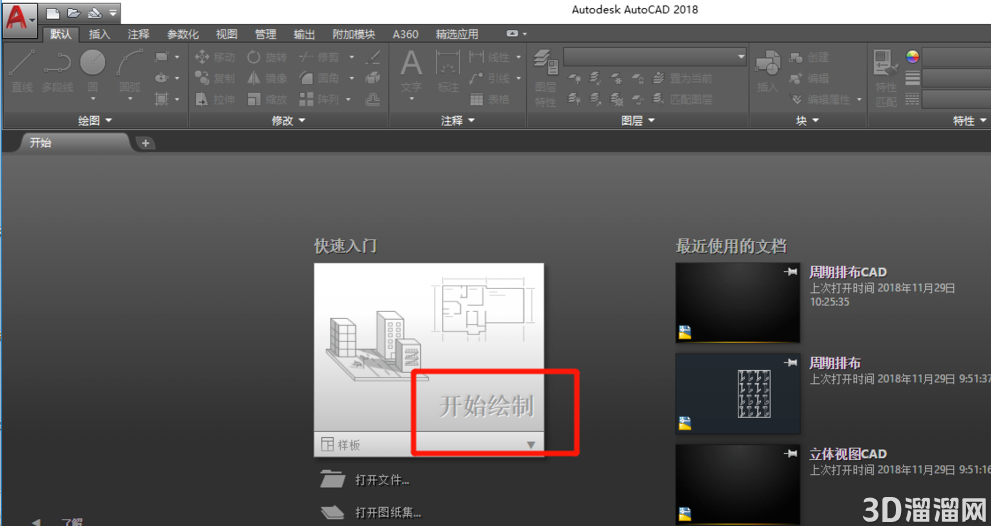Select the Text (文字) annotation tool
The width and height of the screenshot is (991, 526).
[411, 71]
